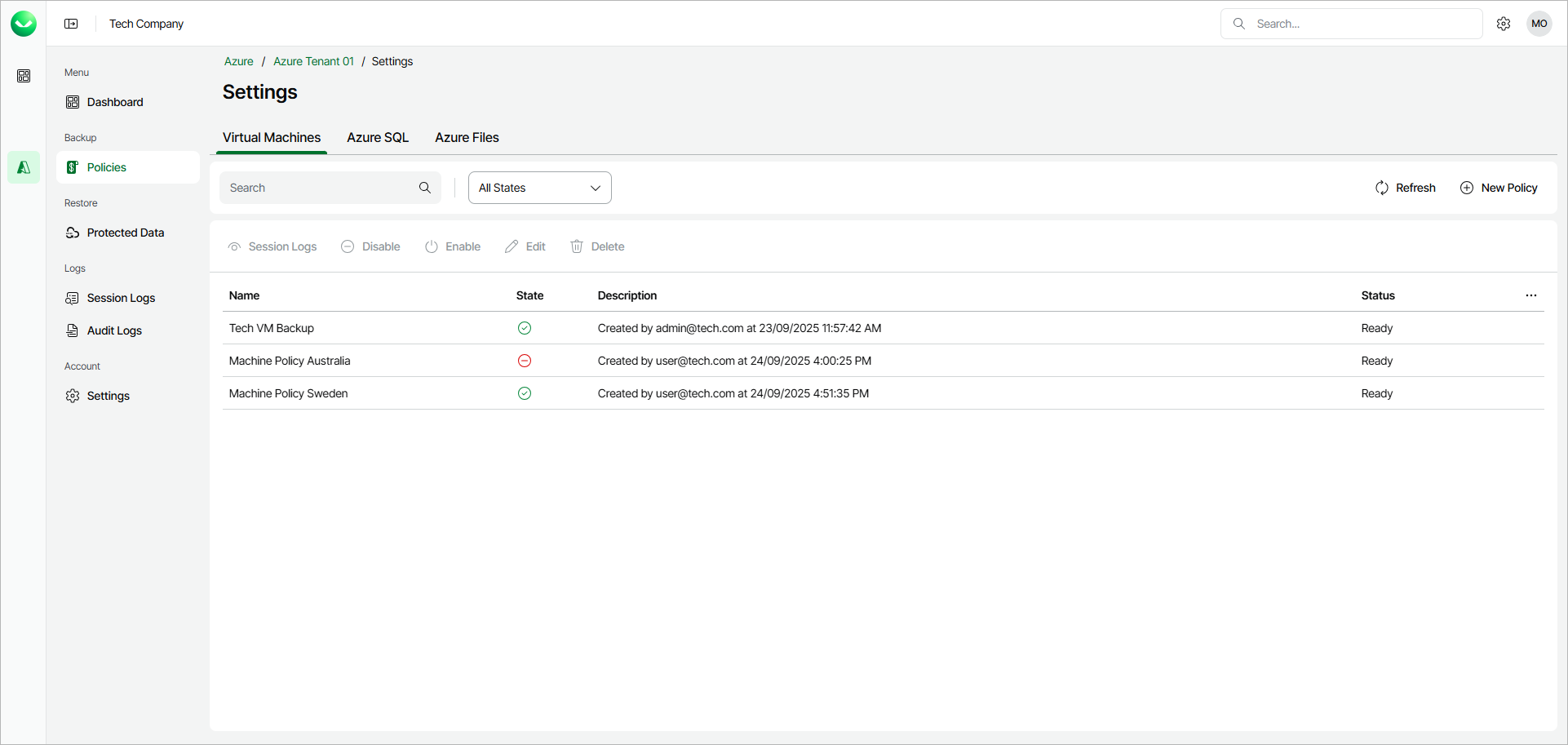Create a New Policy
The image size is (1568, 745).
point(1499,188)
